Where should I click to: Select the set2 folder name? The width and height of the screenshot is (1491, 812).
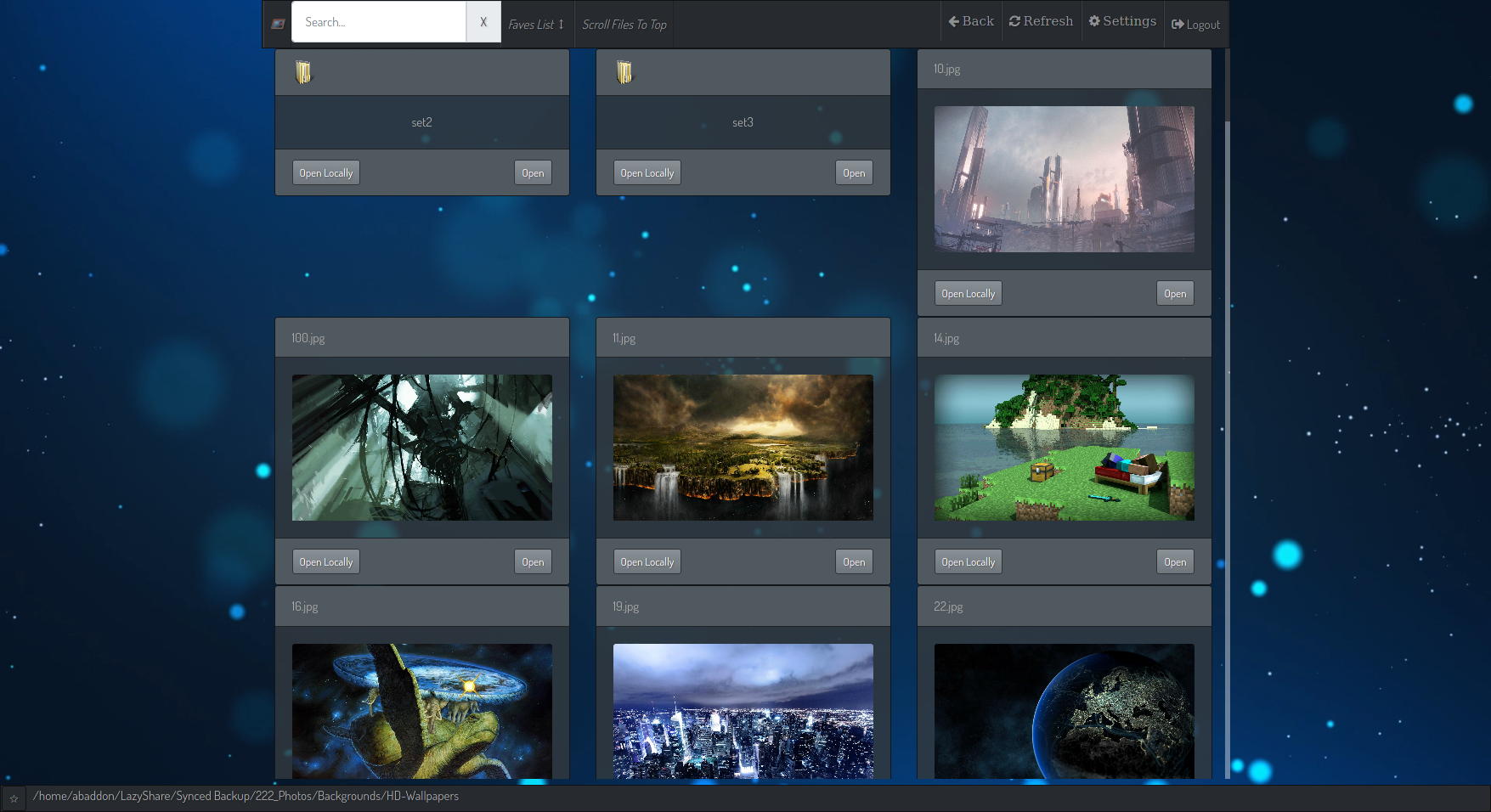[x=421, y=122]
